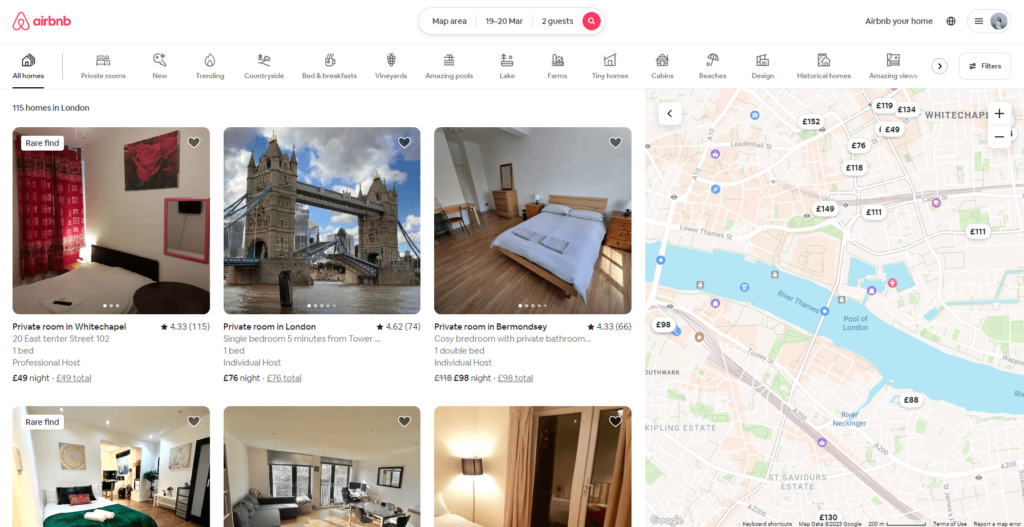Click the £49 total link

pyautogui.click(x=74, y=378)
